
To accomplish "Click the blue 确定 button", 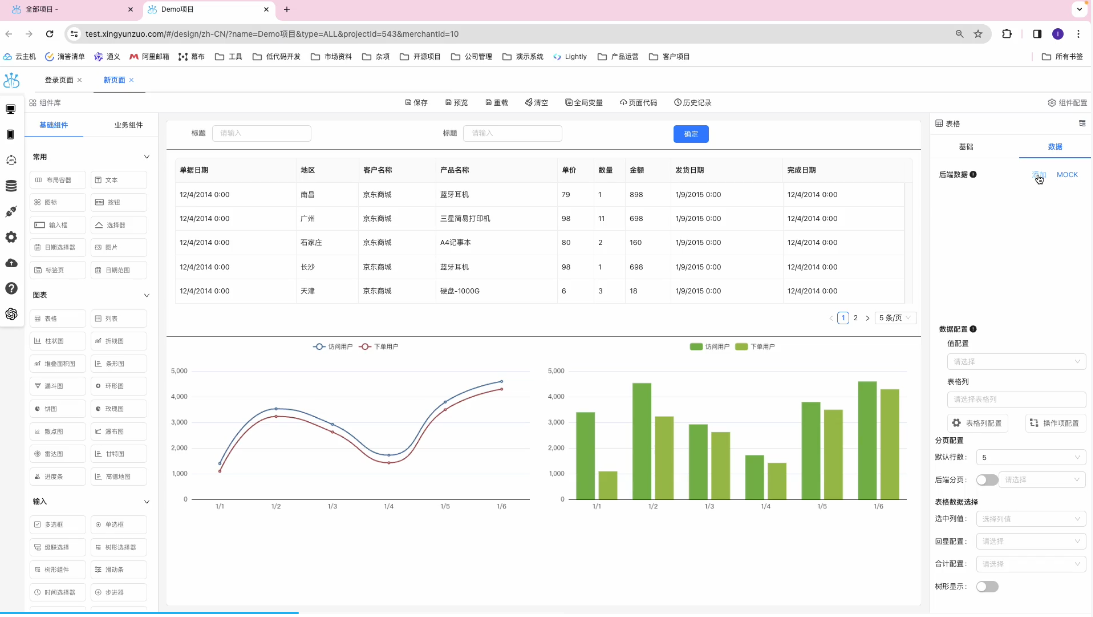I will [691, 133].
